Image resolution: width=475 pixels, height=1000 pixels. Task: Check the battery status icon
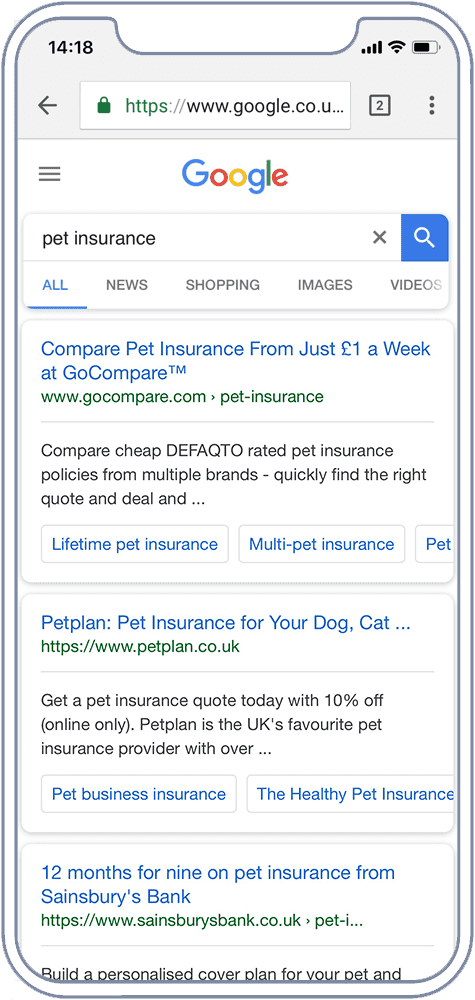click(423, 47)
